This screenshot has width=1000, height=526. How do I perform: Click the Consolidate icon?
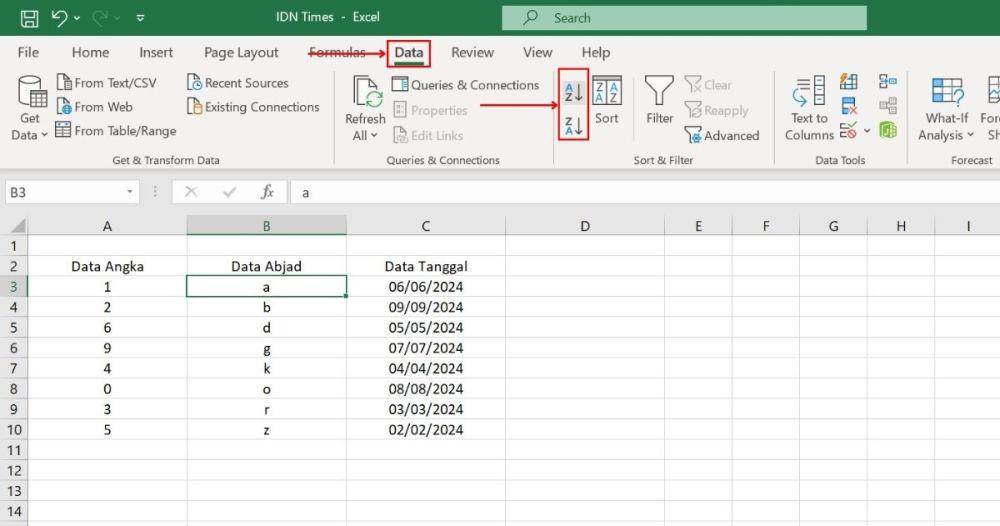coord(888,82)
